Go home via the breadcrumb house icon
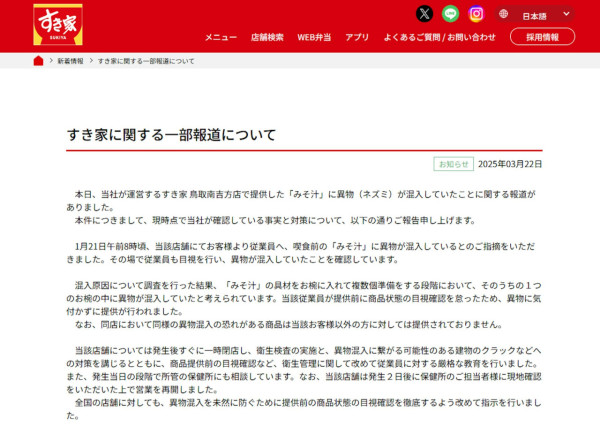Screen dimensions: 600x427 (x=38, y=61)
